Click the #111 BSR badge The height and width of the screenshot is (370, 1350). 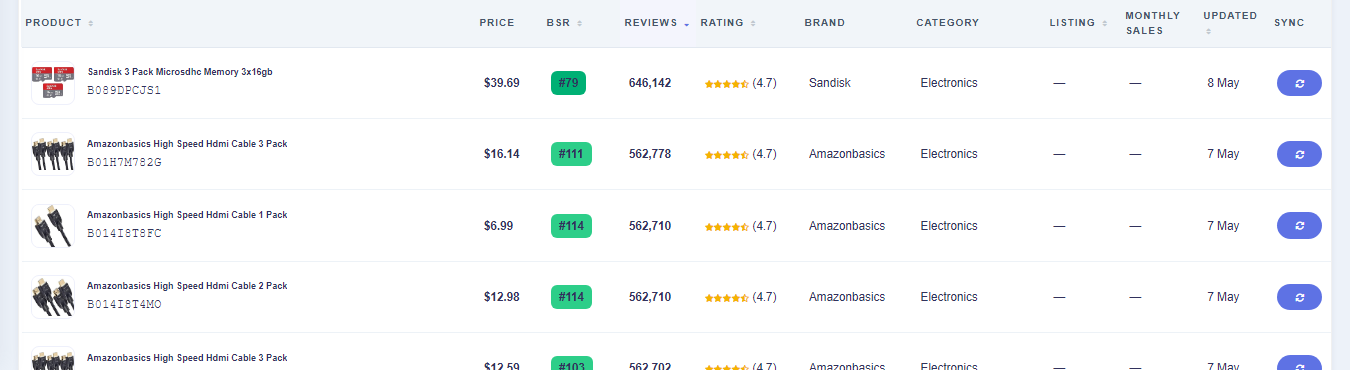571,154
